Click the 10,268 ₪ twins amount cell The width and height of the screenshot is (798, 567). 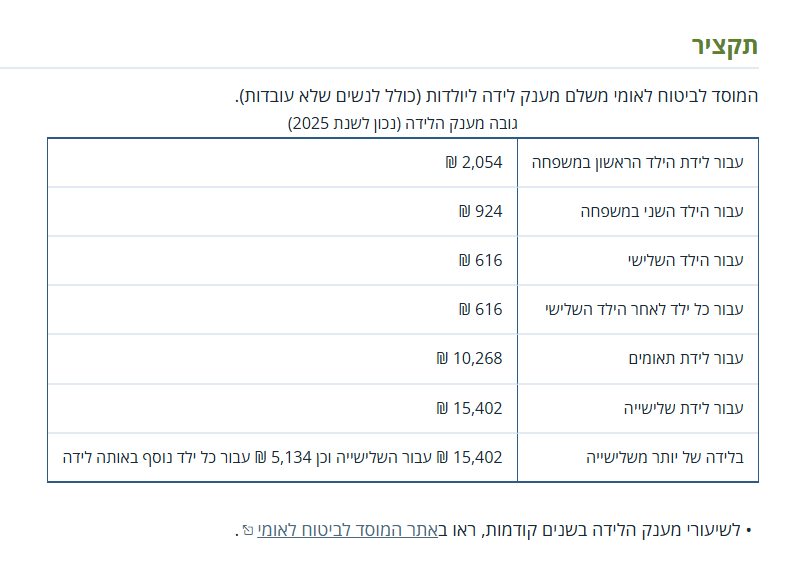pos(469,358)
